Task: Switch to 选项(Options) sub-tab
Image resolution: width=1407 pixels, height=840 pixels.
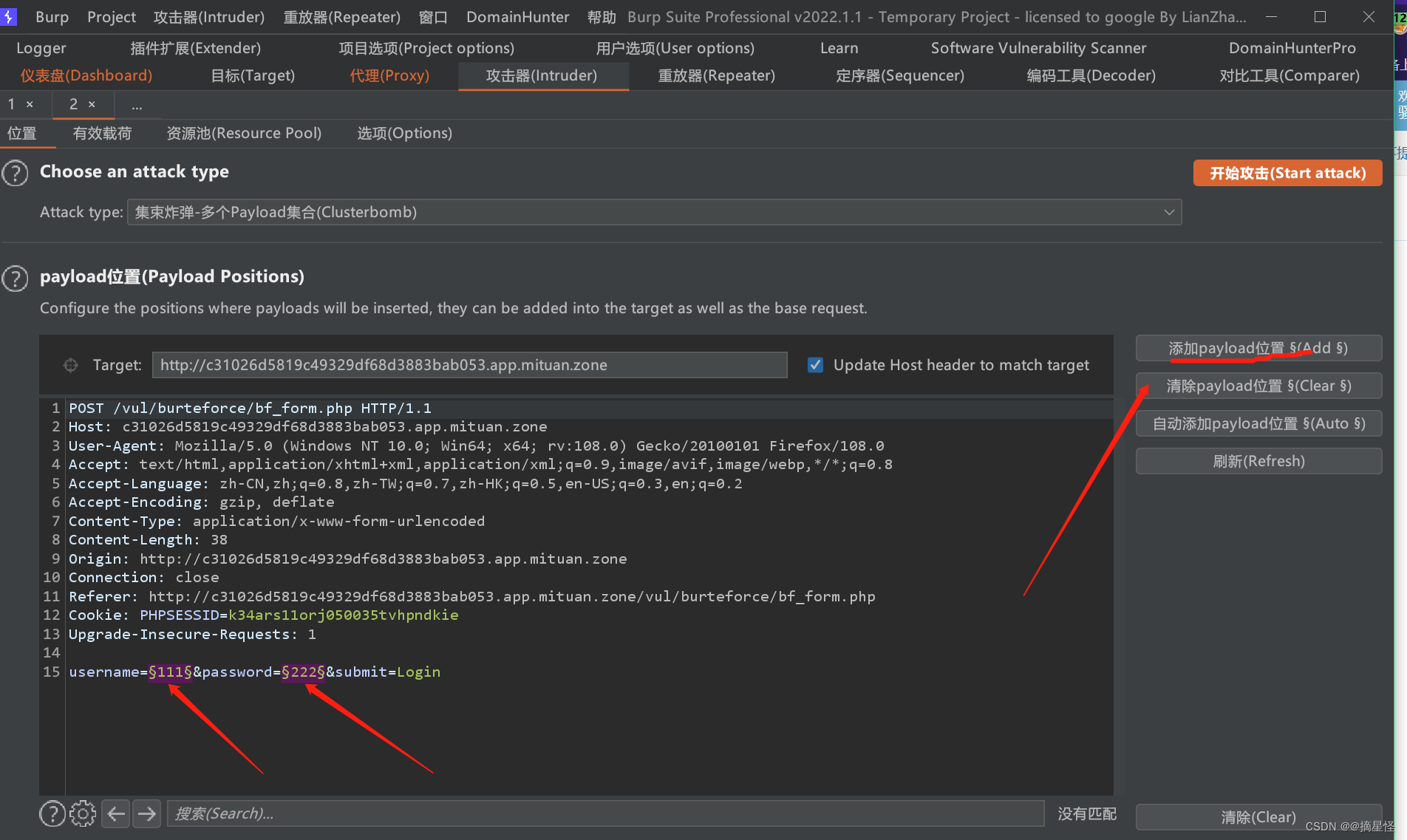Action: click(x=404, y=133)
